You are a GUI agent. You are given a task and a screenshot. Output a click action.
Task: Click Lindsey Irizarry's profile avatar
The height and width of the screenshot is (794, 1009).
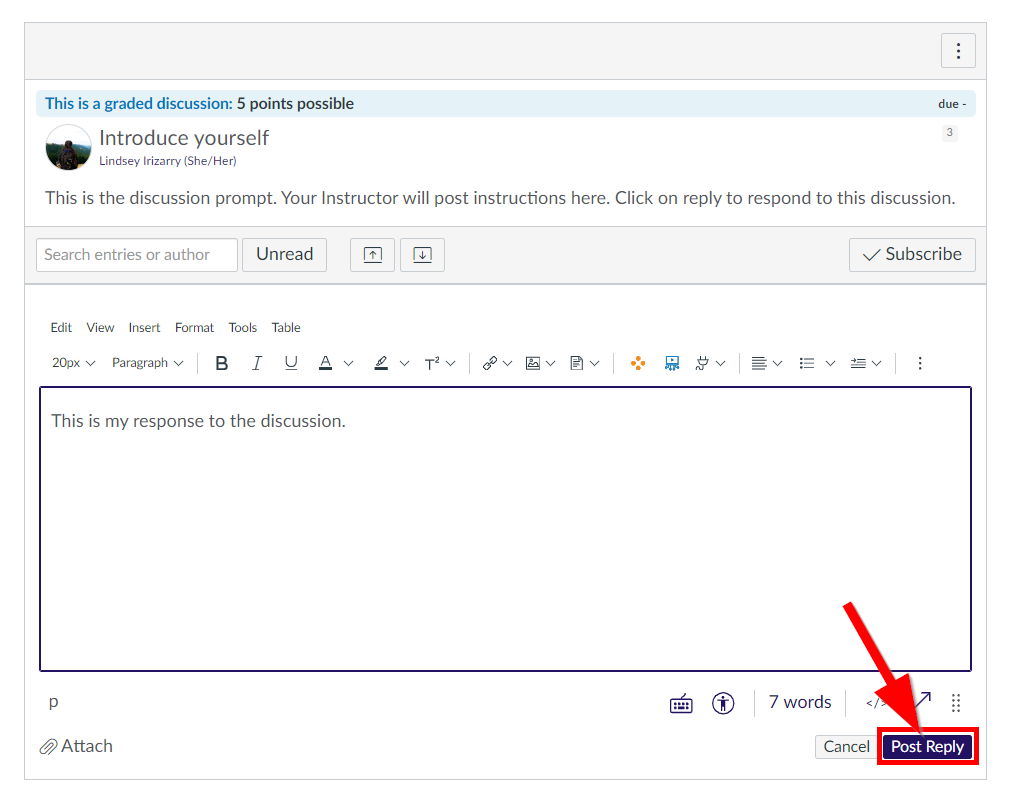click(x=68, y=147)
